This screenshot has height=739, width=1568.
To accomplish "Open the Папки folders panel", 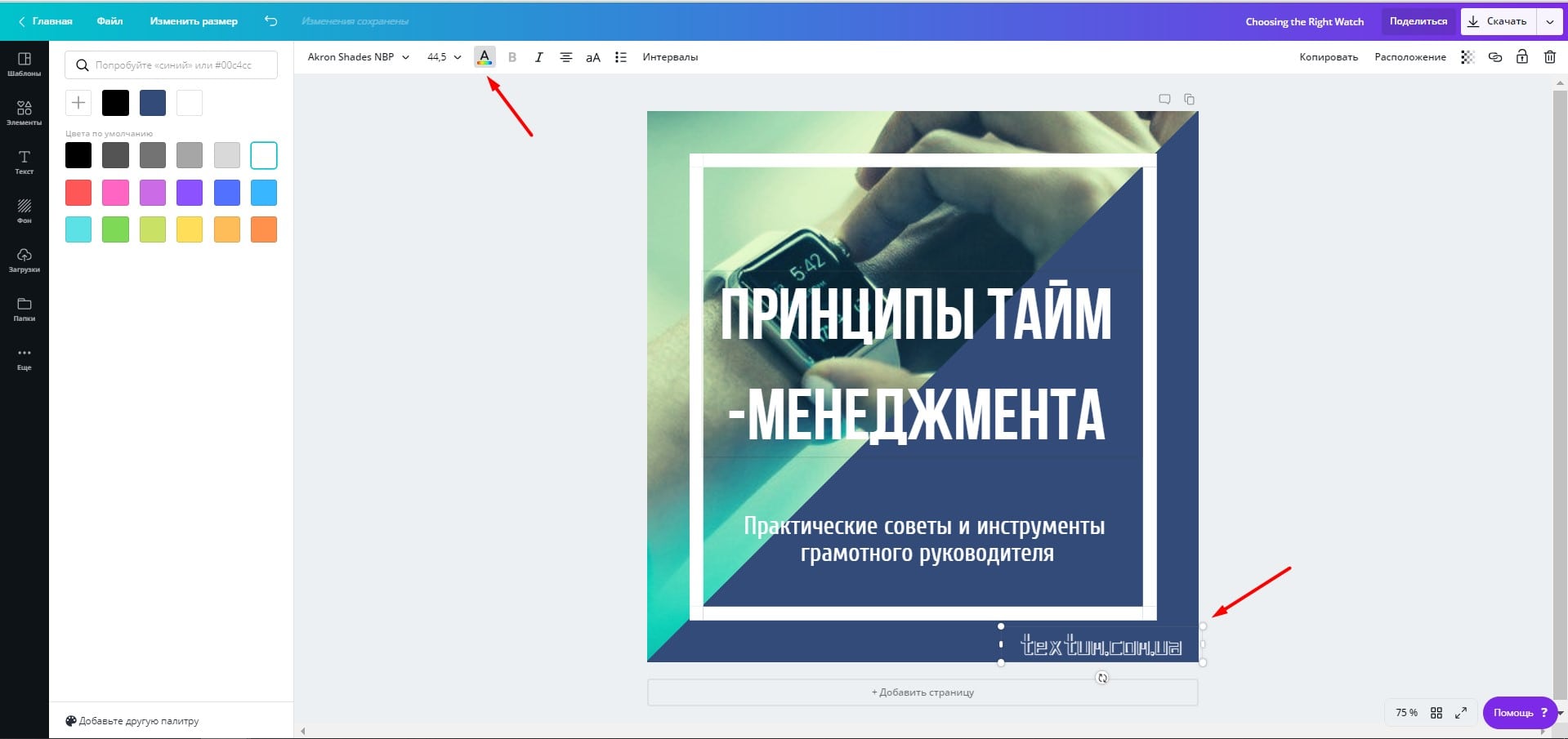I will [x=24, y=309].
